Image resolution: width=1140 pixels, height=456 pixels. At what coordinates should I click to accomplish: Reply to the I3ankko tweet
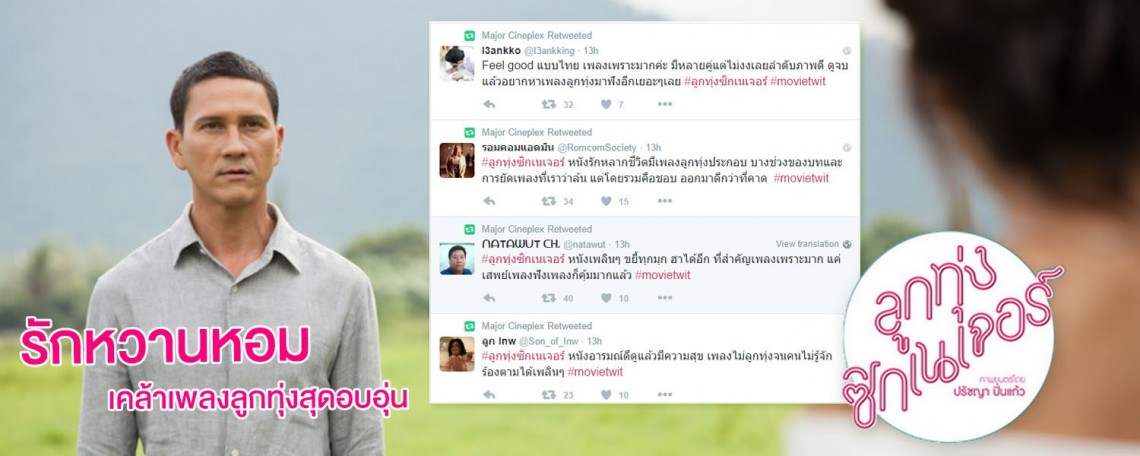tap(489, 104)
